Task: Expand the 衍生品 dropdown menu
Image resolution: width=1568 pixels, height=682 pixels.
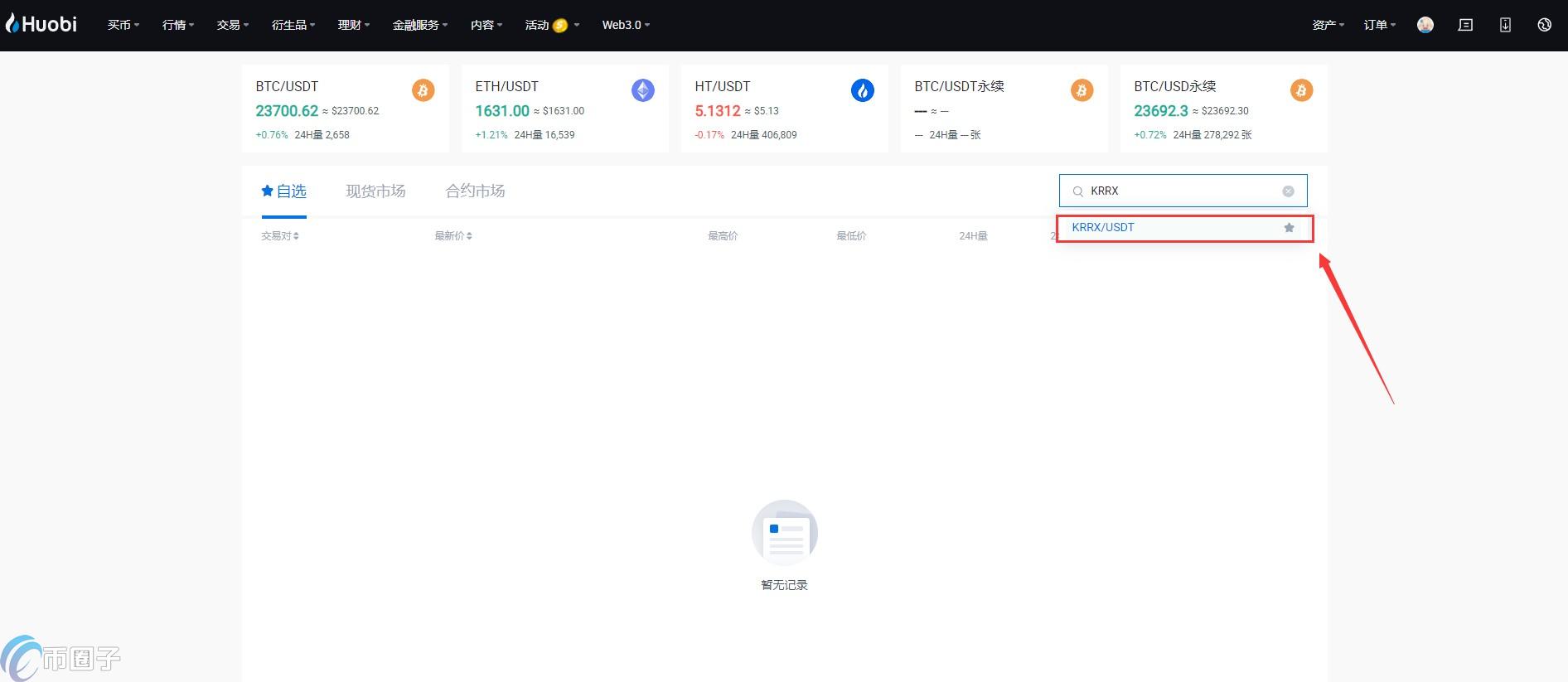Action: (293, 25)
